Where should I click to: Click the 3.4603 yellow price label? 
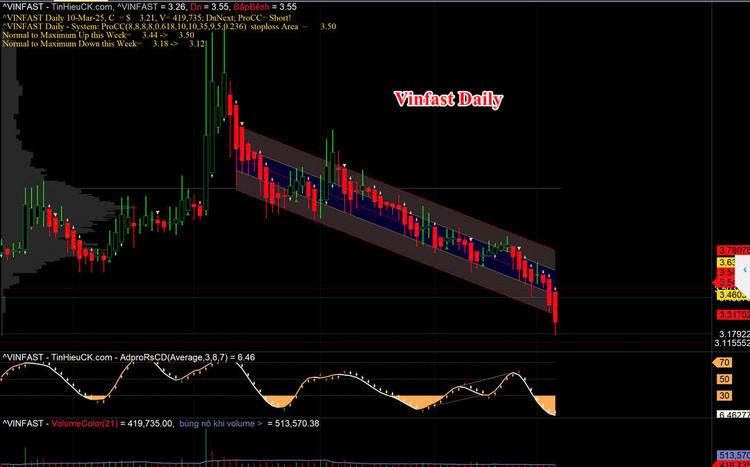click(733, 296)
